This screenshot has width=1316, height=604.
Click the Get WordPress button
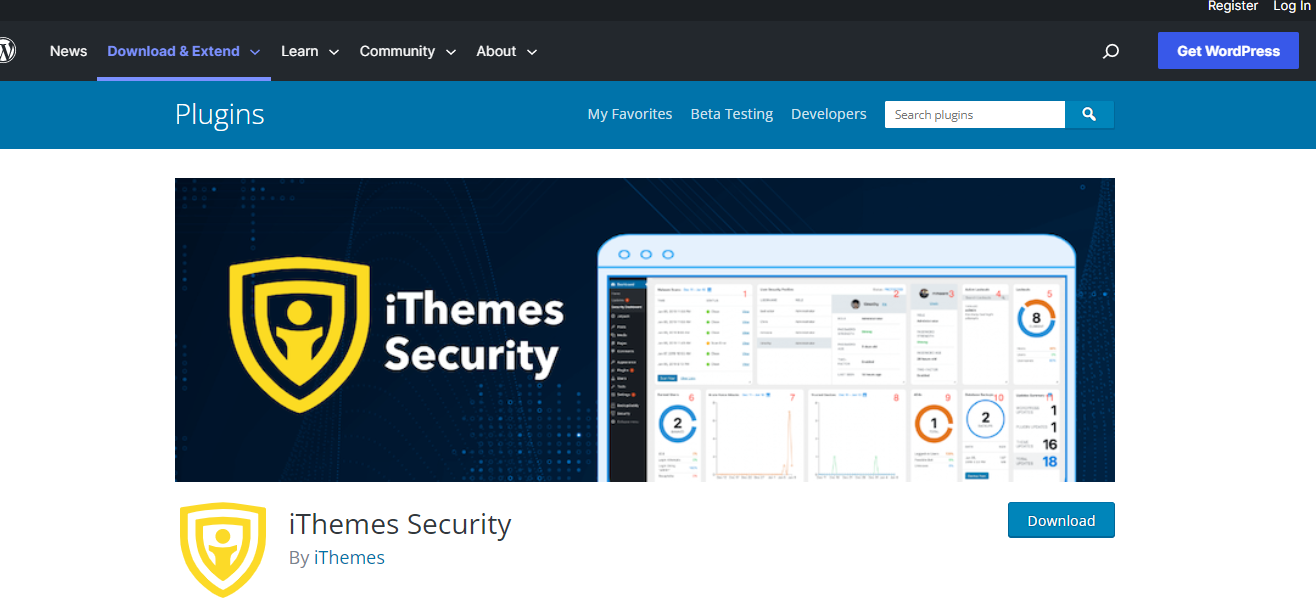[x=1228, y=51]
